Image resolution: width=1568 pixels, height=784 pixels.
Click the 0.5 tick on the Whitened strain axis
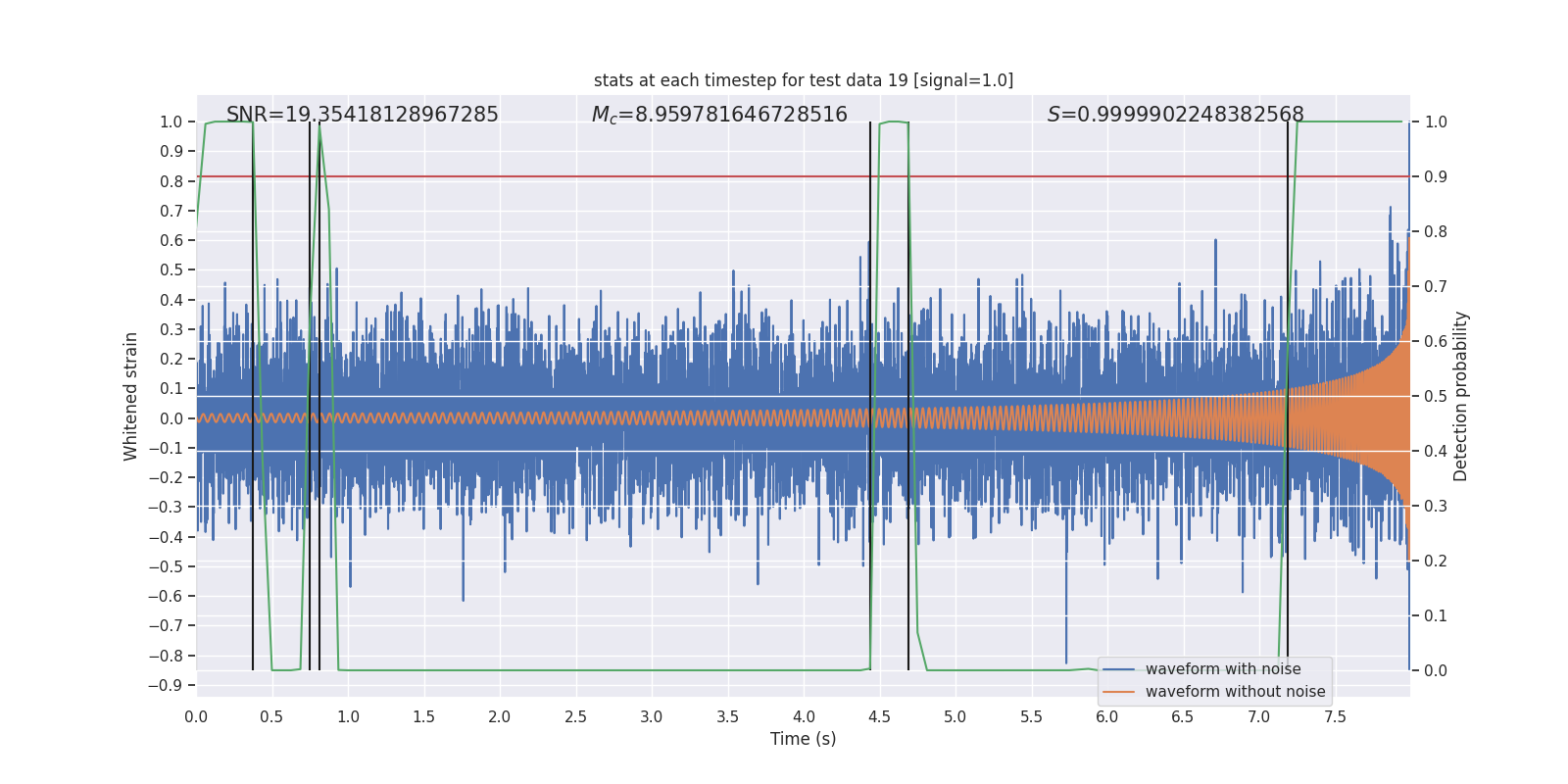coord(171,269)
